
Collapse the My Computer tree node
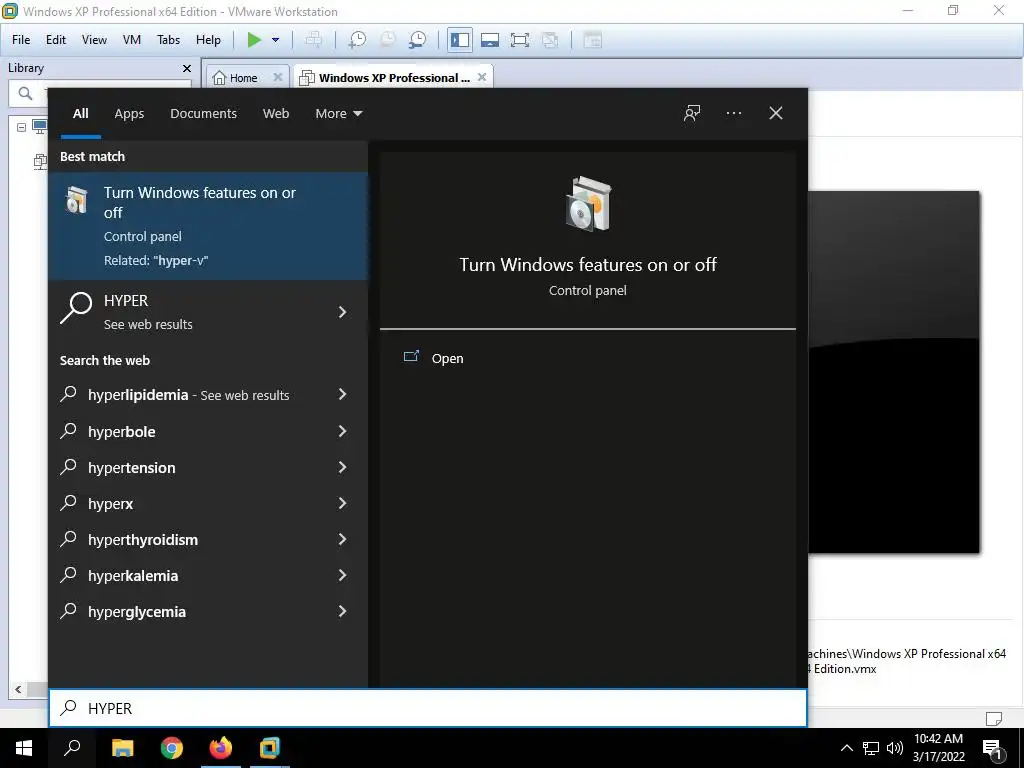tap(21, 127)
